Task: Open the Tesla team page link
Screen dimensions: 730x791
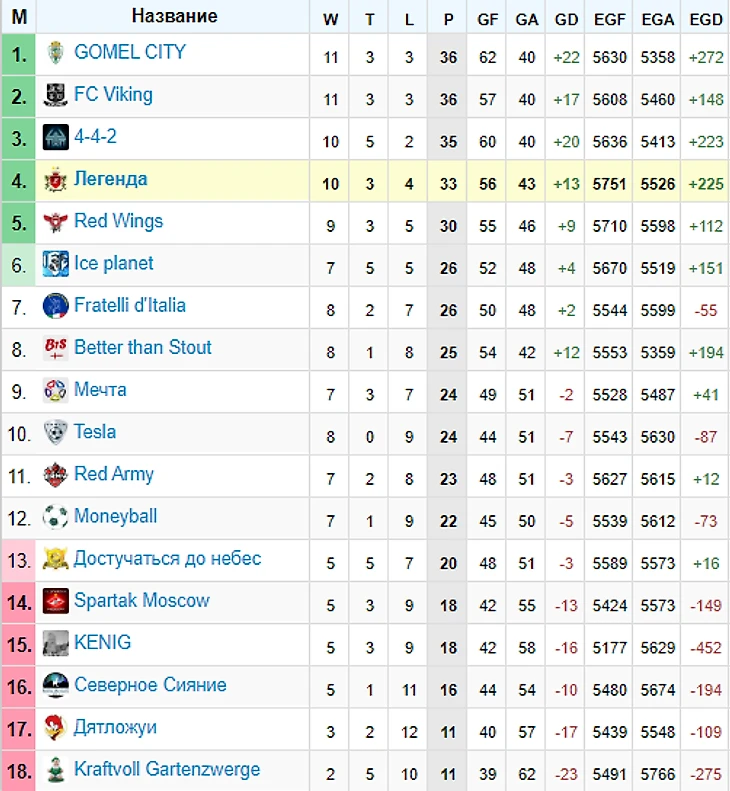Action: click(x=95, y=432)
